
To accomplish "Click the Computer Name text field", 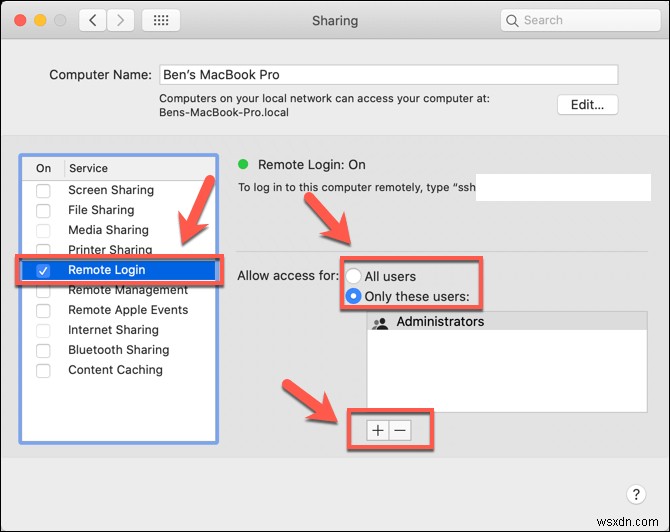I will (x=388, y=75).
